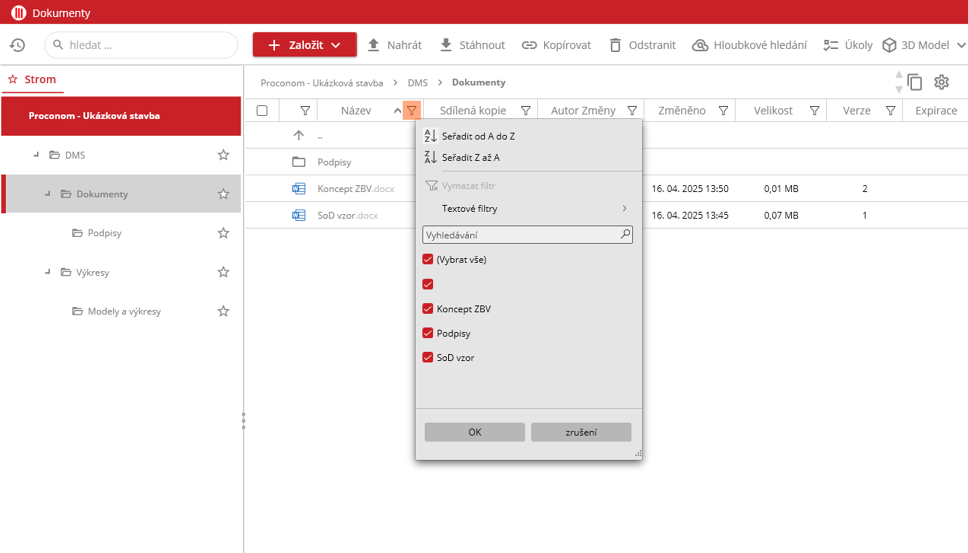Star the Dokumenty folder as favorite

click(x=223, y=194)
